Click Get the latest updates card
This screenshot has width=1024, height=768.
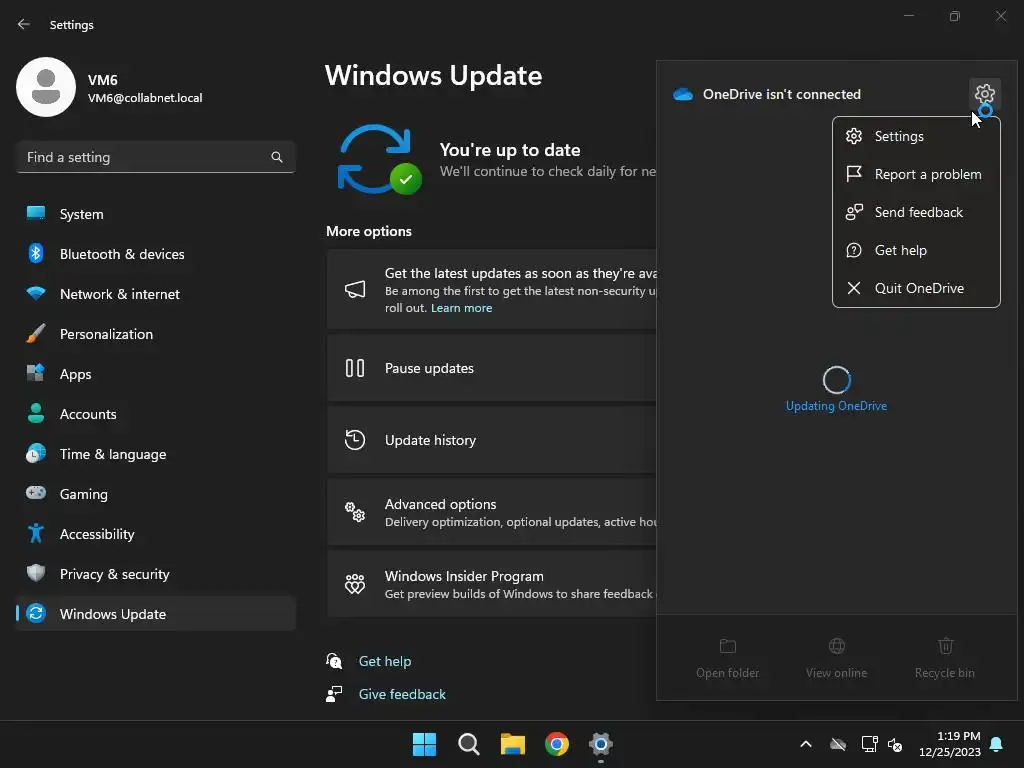[x=492, y=289]
